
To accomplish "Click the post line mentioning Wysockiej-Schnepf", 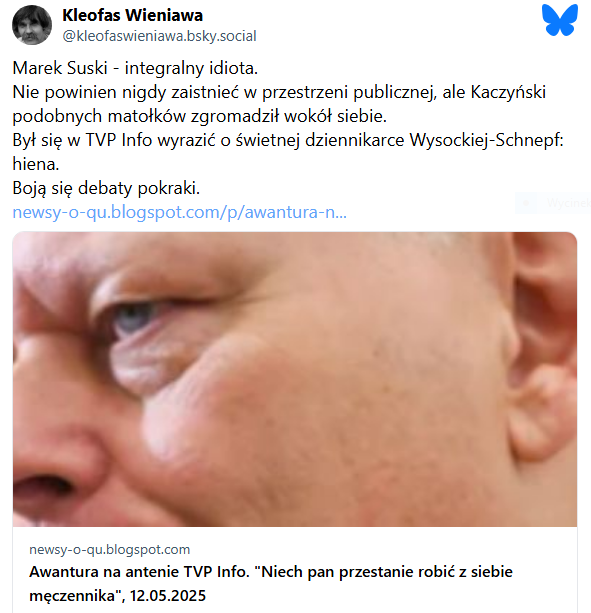I will (x=288, y=140).
